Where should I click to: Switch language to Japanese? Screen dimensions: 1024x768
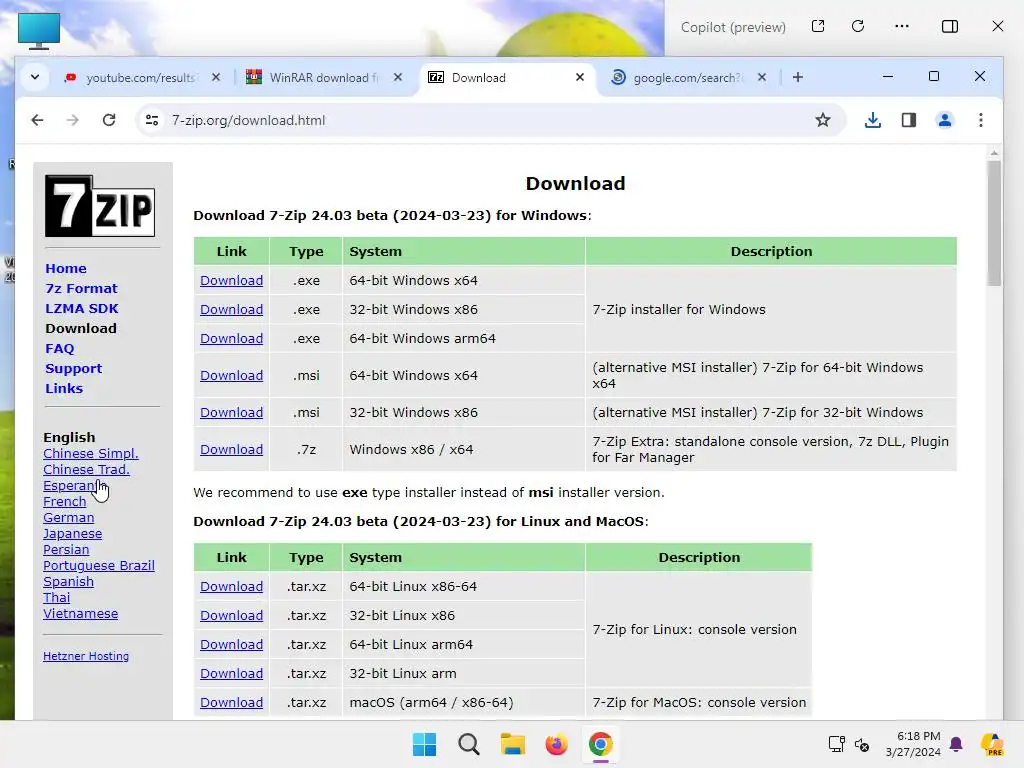[x=72, y=534]
